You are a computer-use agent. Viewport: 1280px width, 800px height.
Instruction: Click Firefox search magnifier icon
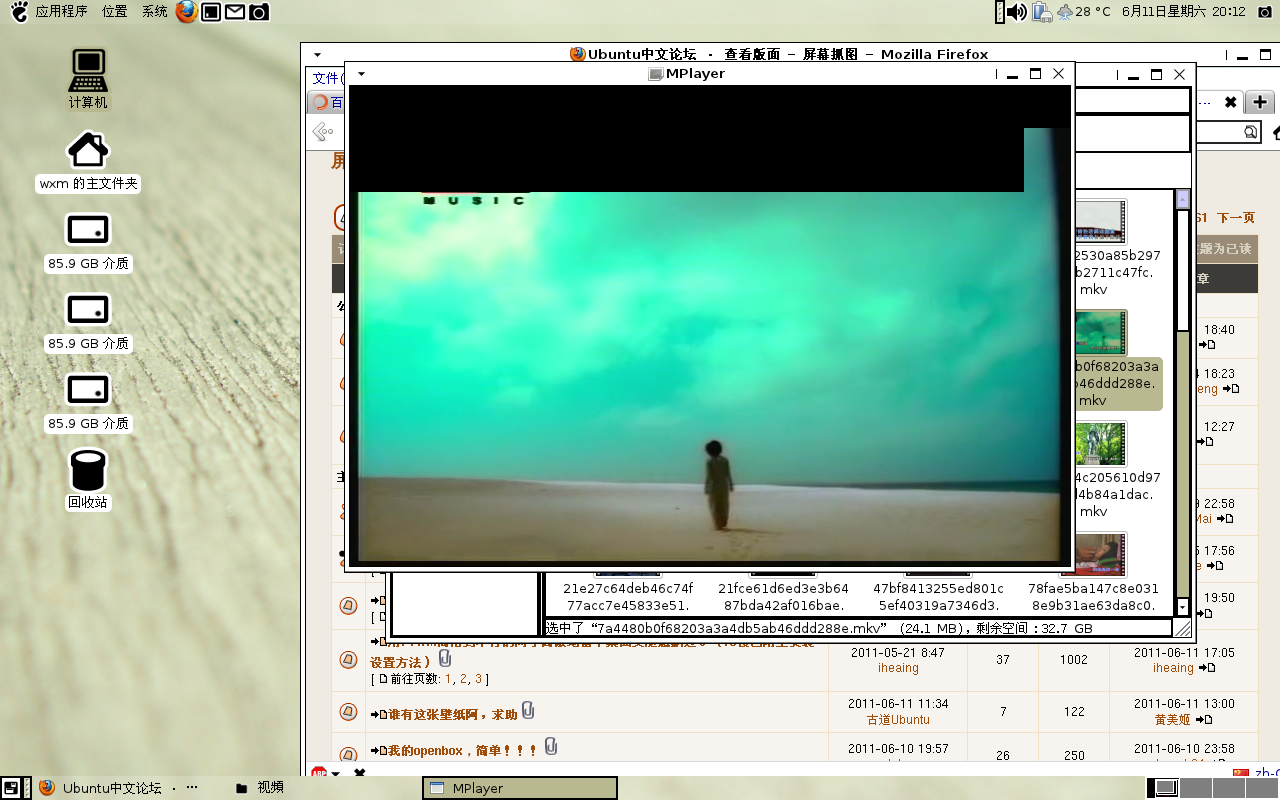1250,132
